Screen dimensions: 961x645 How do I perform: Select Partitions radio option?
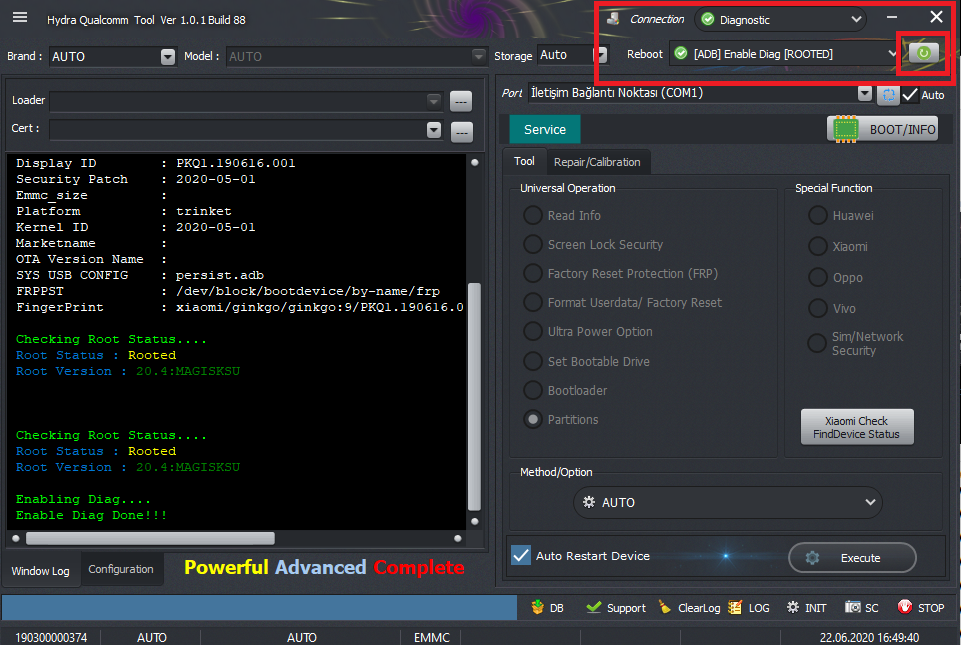[533, 419]
